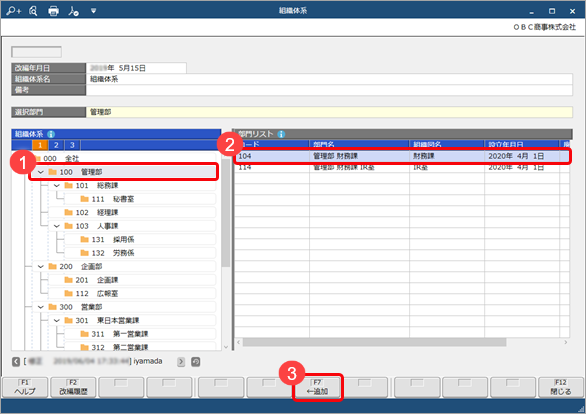This screenshot has height=414, width=586.
Task: Click the refresh icon beside history arrows
Action: 195,362
